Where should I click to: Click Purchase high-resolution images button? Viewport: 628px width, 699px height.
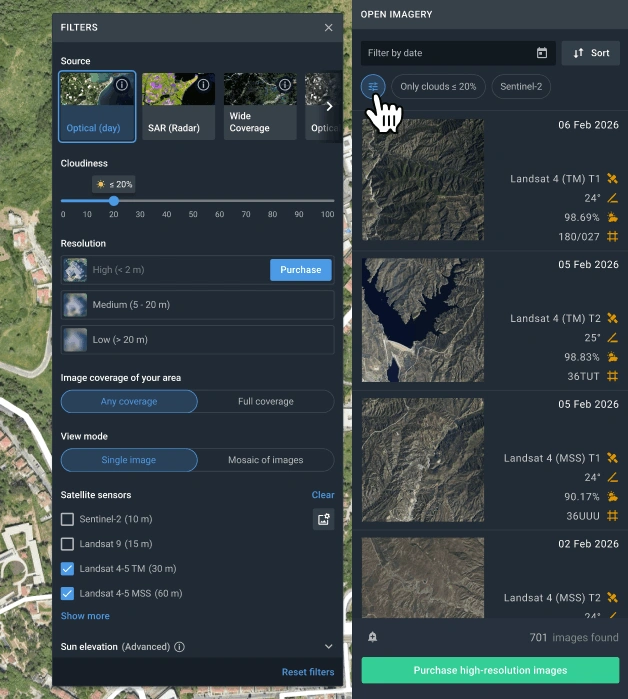(490, 670)
